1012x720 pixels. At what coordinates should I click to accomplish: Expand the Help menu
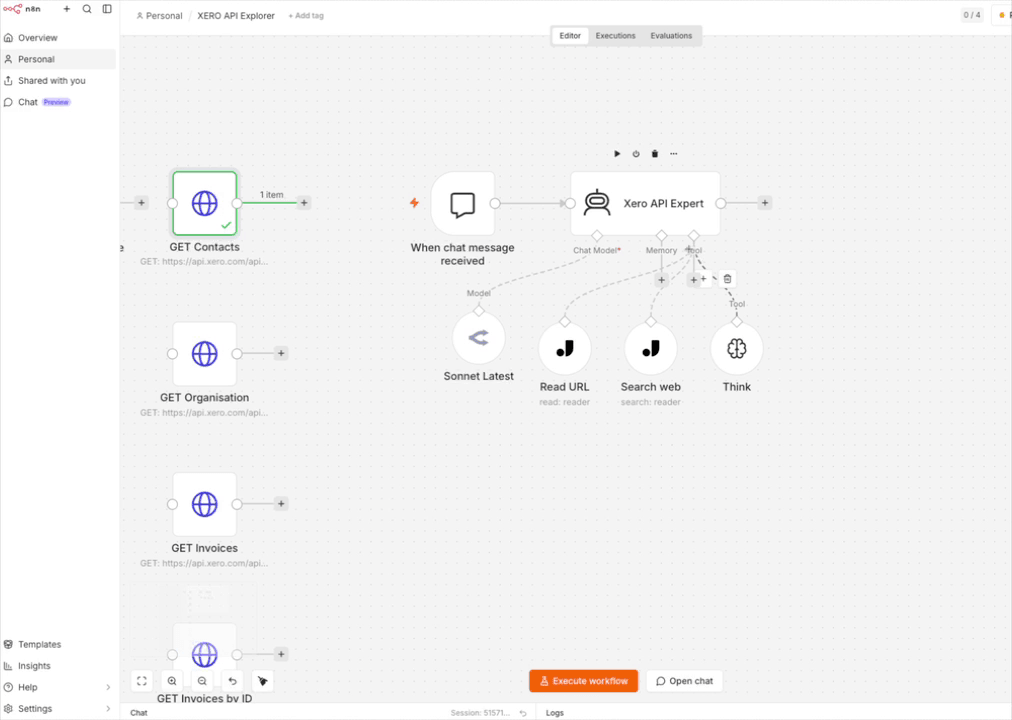[x=58, y=687]
